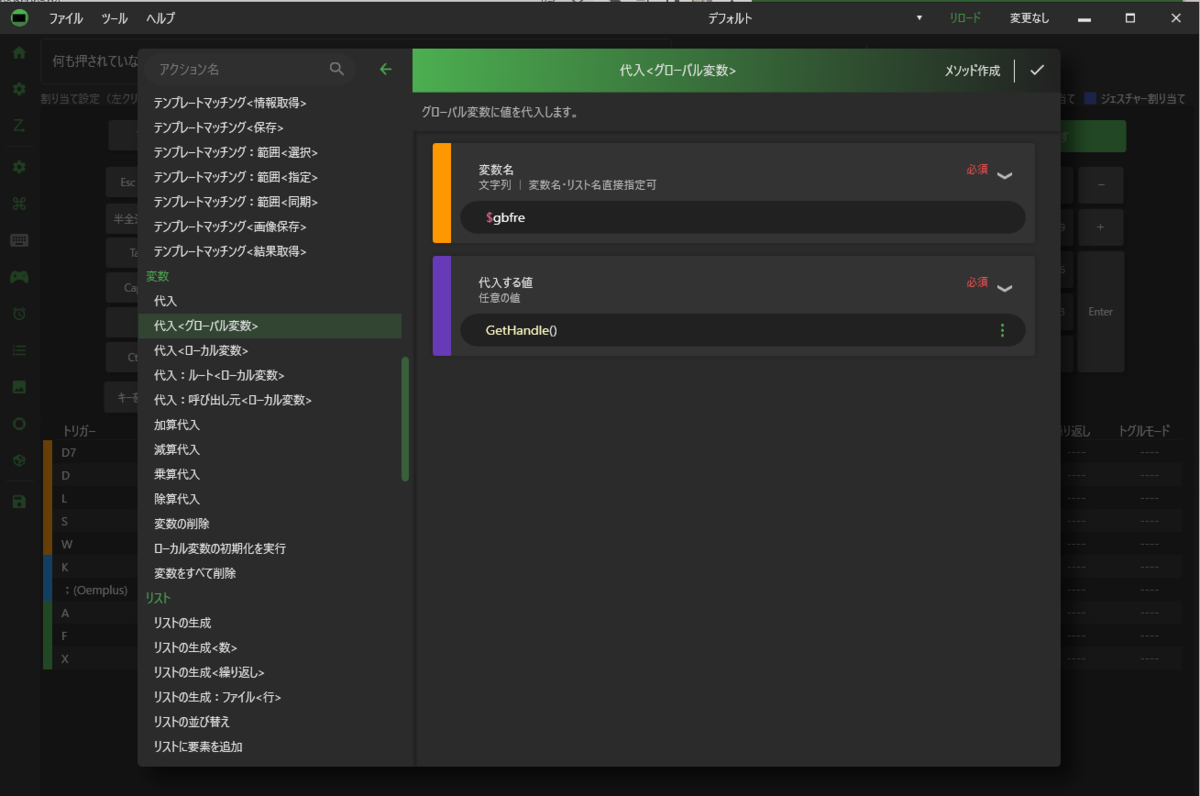
Task: Select テンプレートマッチング：範囲<指定> action
Action: [x=270, y=177]
